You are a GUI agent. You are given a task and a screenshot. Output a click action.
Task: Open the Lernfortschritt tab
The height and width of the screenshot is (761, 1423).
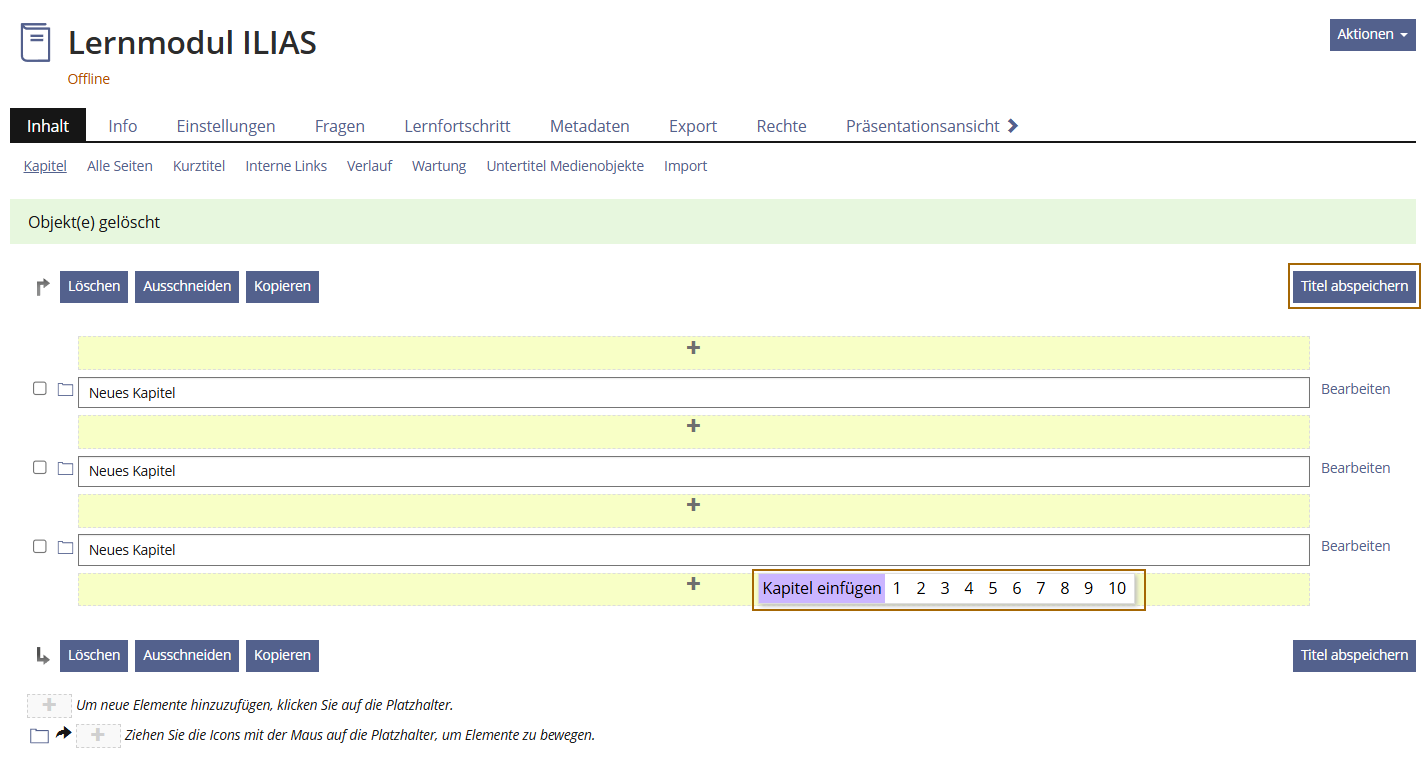point(457,126)
